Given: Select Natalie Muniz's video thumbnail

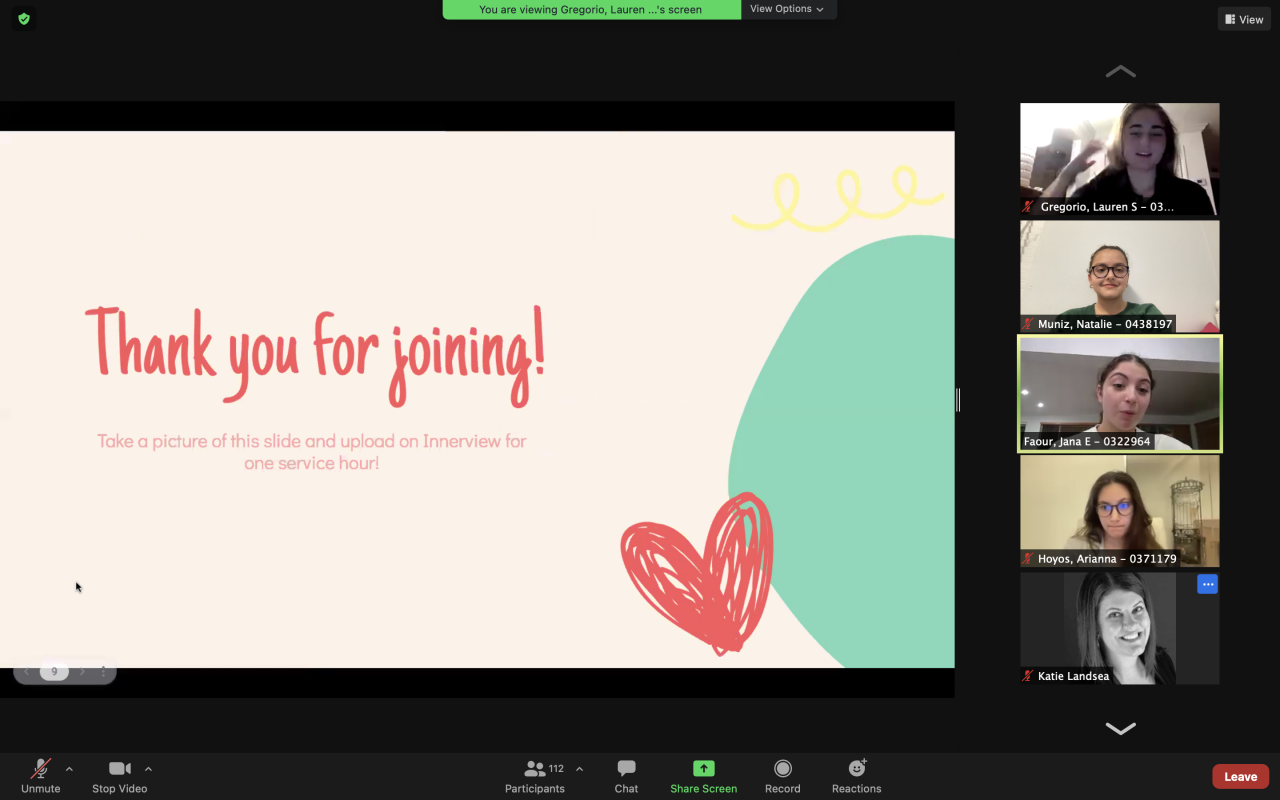Looking at the screenshot, I should [x=1119, y=275].
